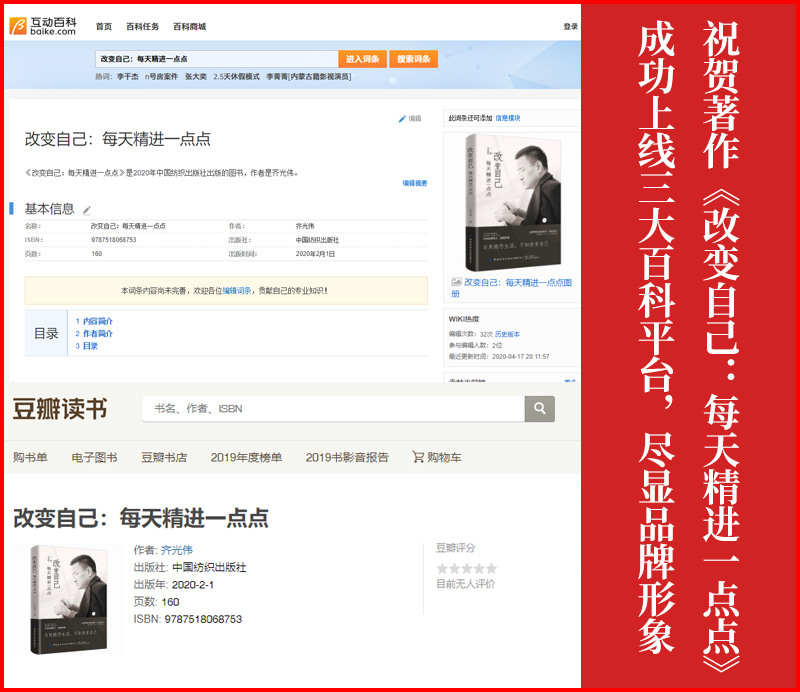Click the Douban search magnifier button

539,408
